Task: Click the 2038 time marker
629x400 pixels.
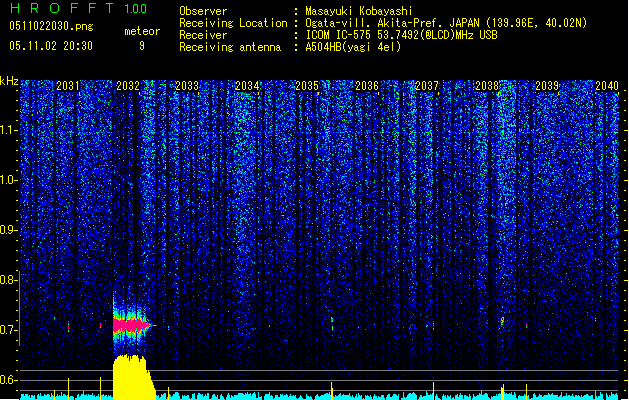Action: 487,86
